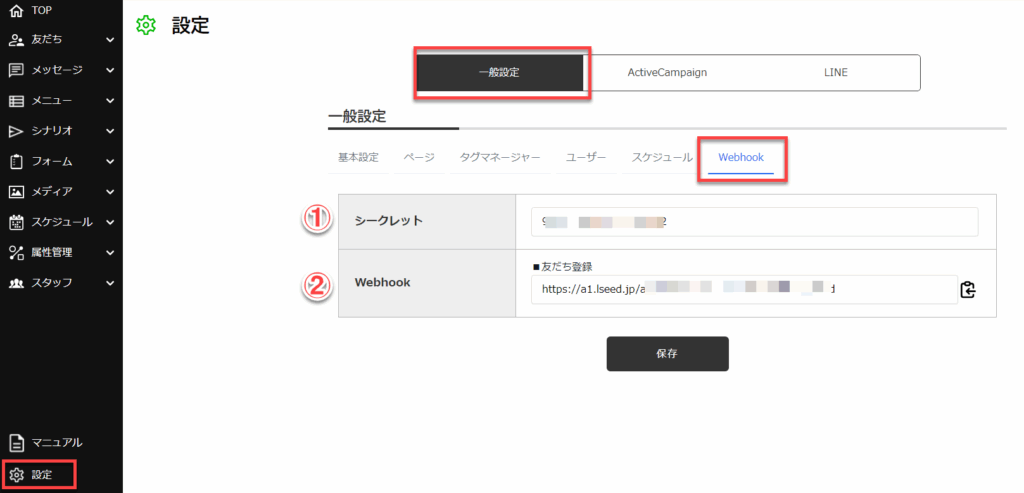Viewport: 1024px width, 493px height.
Task: Expand the スケジュール sidebar chevron
Action: tap(110, 222)
